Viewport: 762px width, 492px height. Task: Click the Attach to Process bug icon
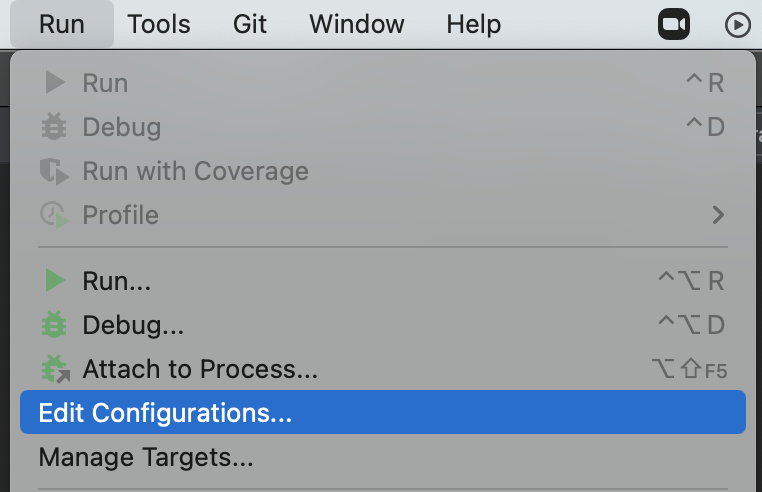click(54, 369)
